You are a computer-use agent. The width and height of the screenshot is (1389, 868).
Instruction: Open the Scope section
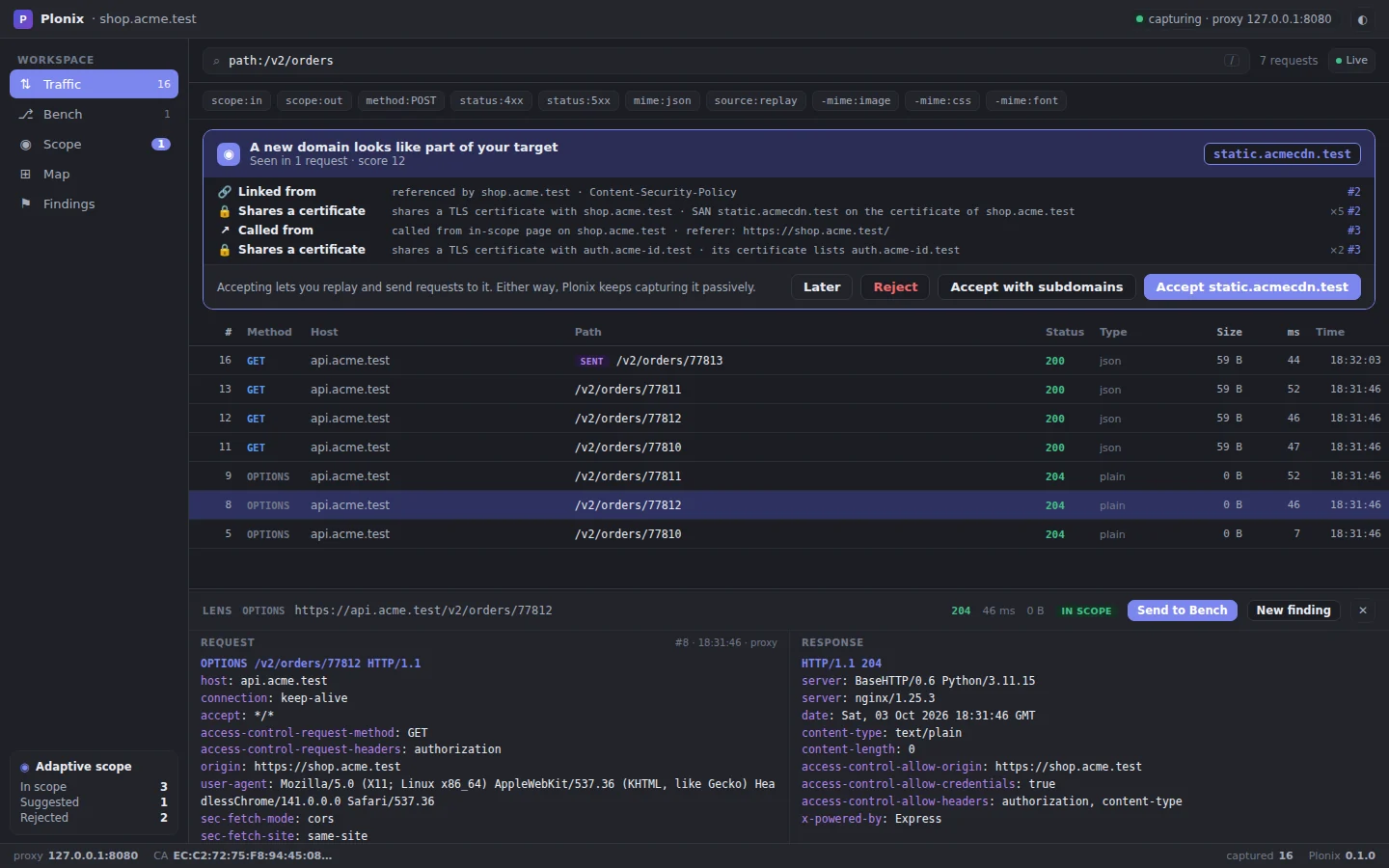(94, 144)
